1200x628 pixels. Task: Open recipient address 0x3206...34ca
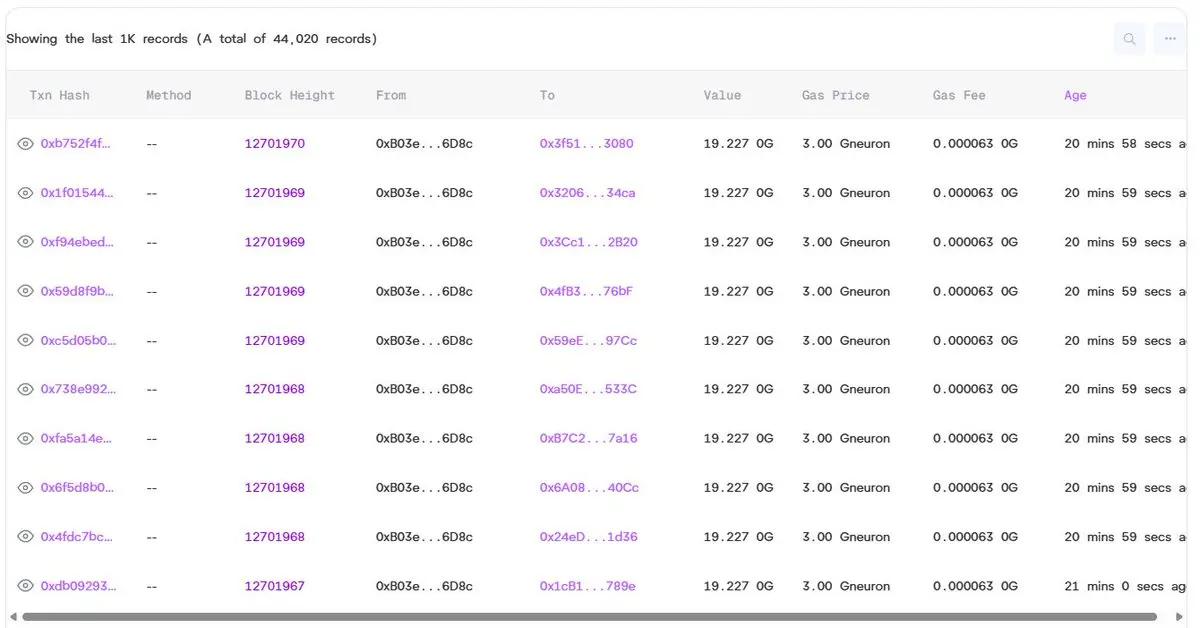[x=587, y=193]
